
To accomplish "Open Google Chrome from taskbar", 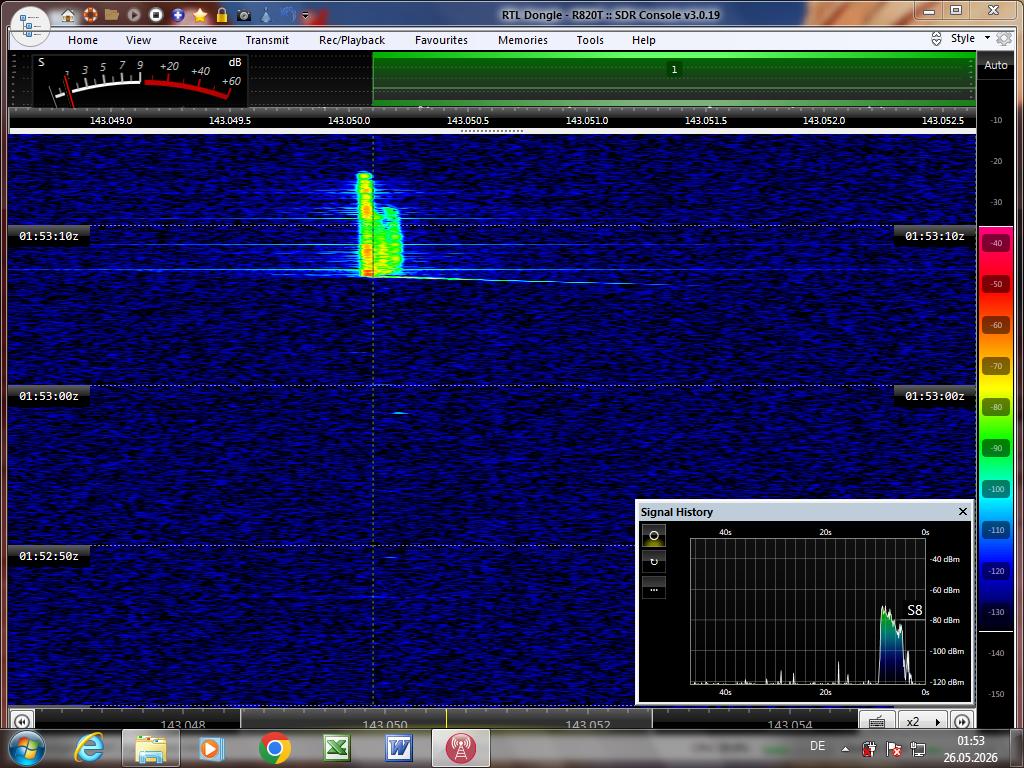I will [x=274, y=748].
